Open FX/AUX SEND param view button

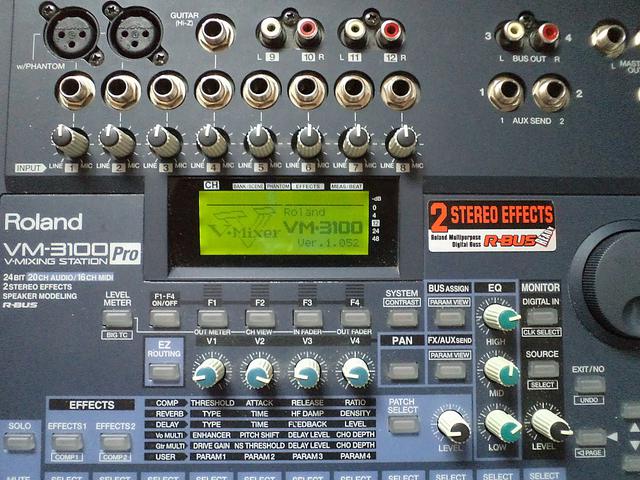[450, 370]
